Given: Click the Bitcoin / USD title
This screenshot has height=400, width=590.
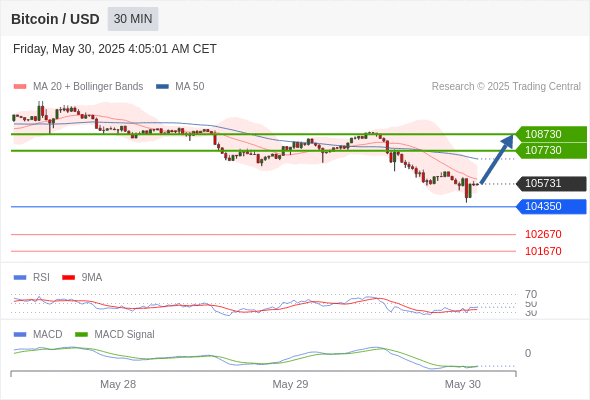Looking at the screenshot, I should 55,19.
